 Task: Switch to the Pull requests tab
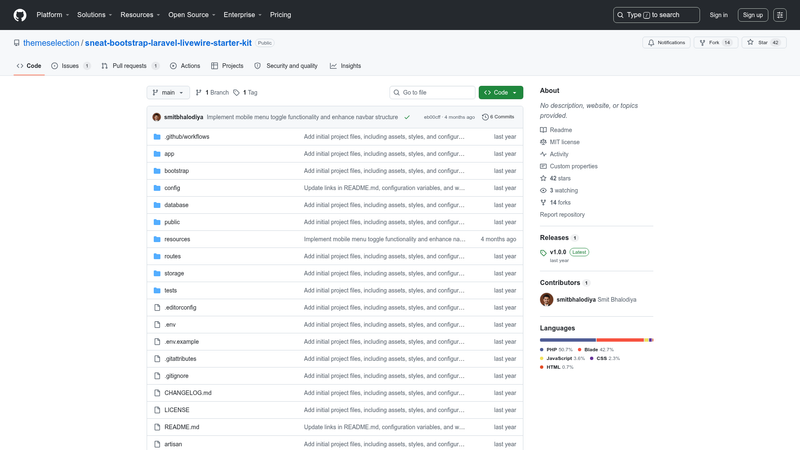pos(130,66)
